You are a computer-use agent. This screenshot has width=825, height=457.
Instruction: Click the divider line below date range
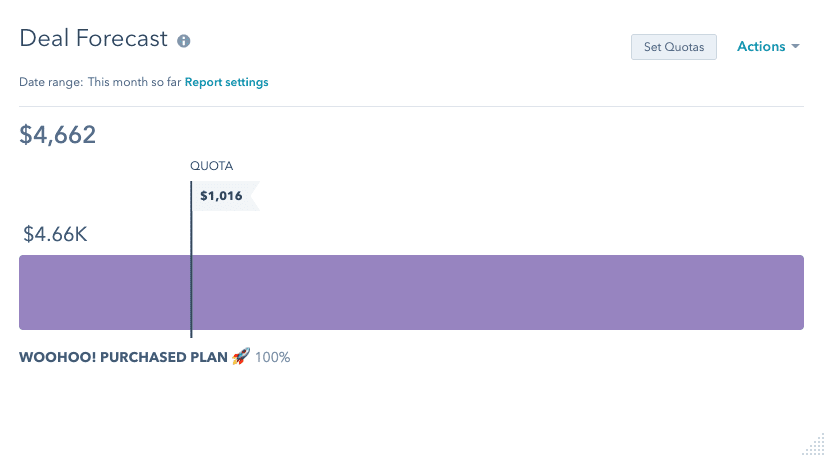click(x=411, y=106)
